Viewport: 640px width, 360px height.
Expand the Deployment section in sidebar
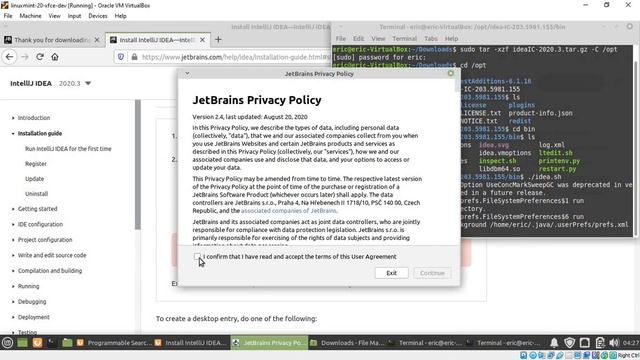pyautogui.click(x=33, y=317)
